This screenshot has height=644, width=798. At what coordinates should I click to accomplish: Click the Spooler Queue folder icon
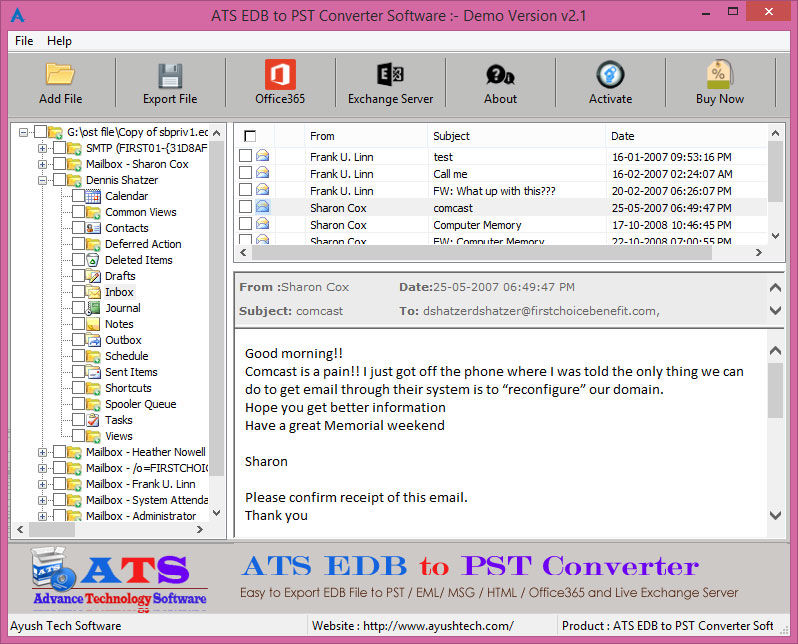(93, 404)
